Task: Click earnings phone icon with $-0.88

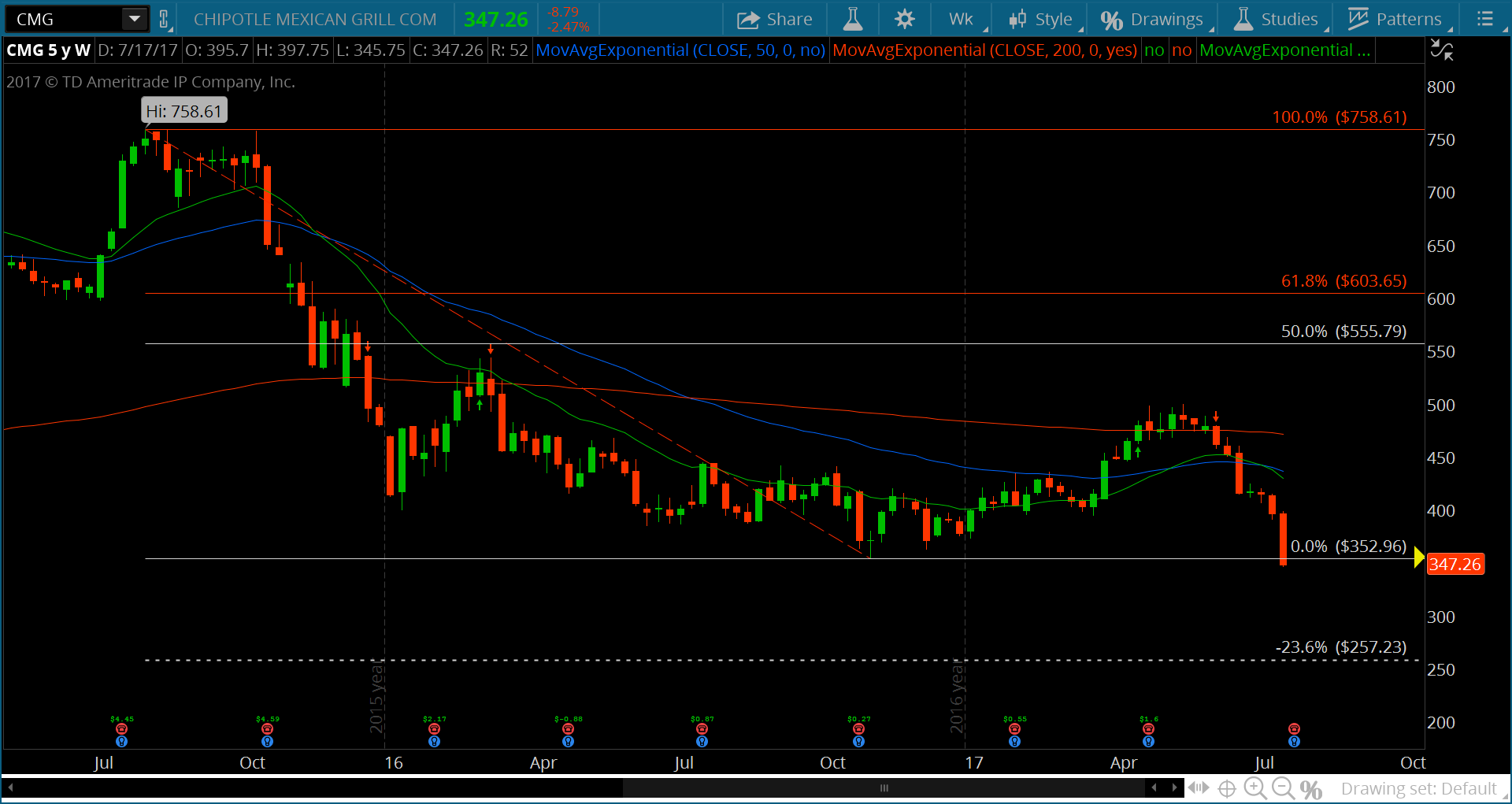Action: click(568, 729)
